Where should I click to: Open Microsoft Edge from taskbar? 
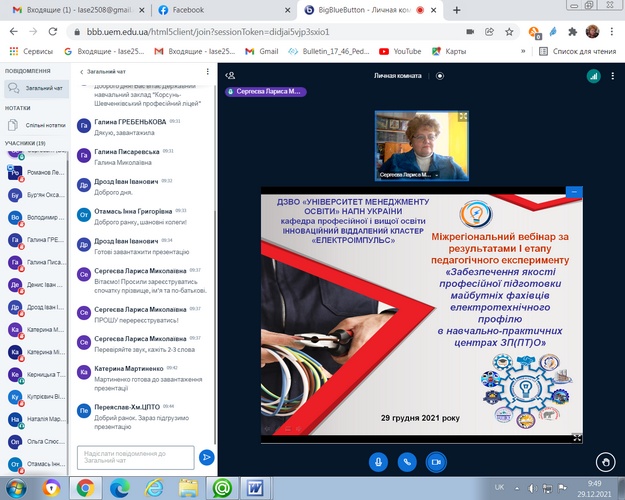[x=120, y=488]
